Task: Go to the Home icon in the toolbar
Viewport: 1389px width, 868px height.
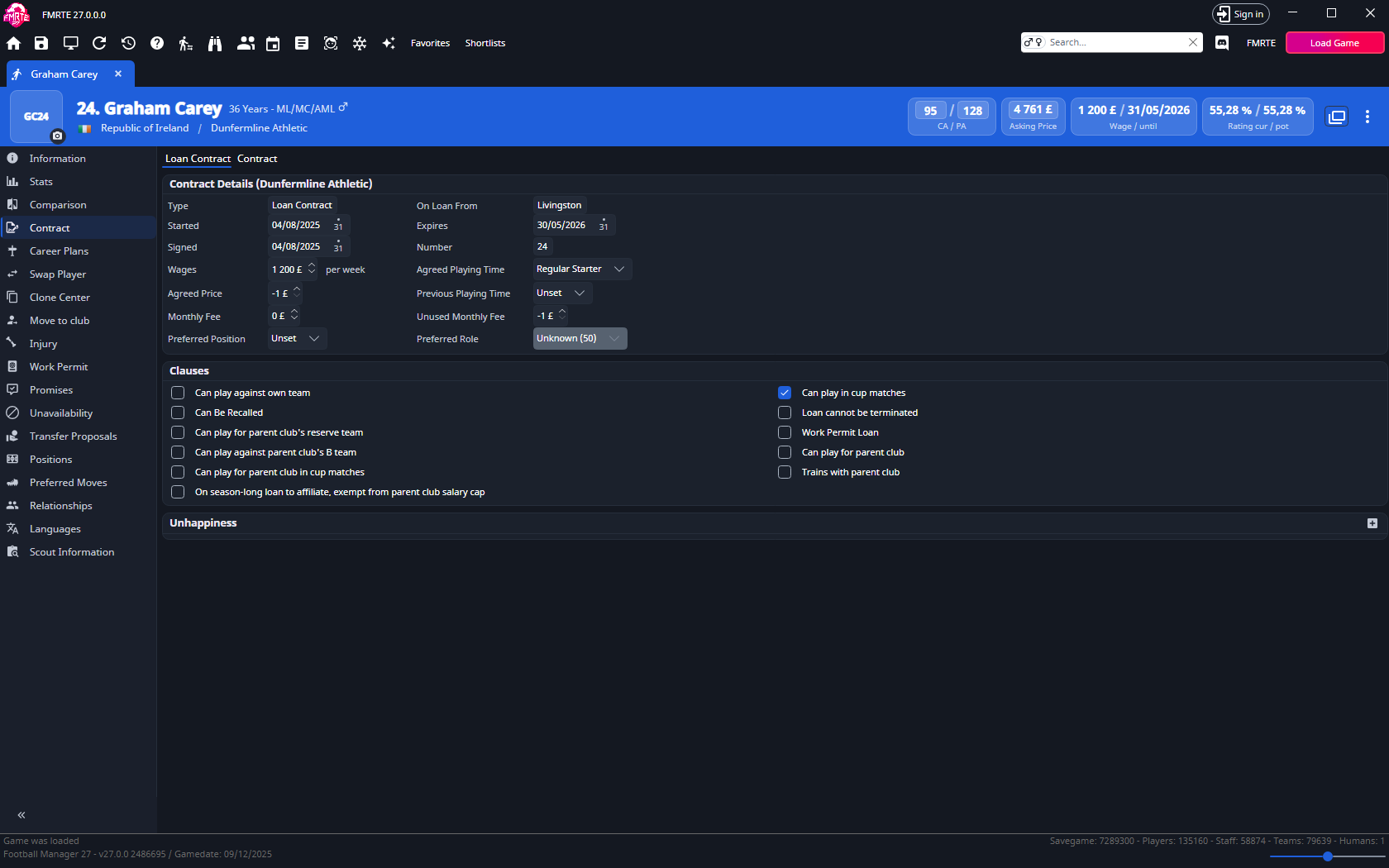Action: coord(13,43)
